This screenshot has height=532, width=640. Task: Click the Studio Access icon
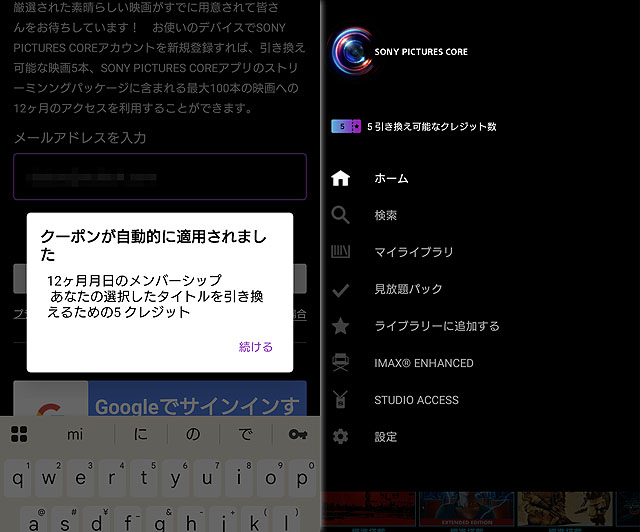tap(340, 400)
